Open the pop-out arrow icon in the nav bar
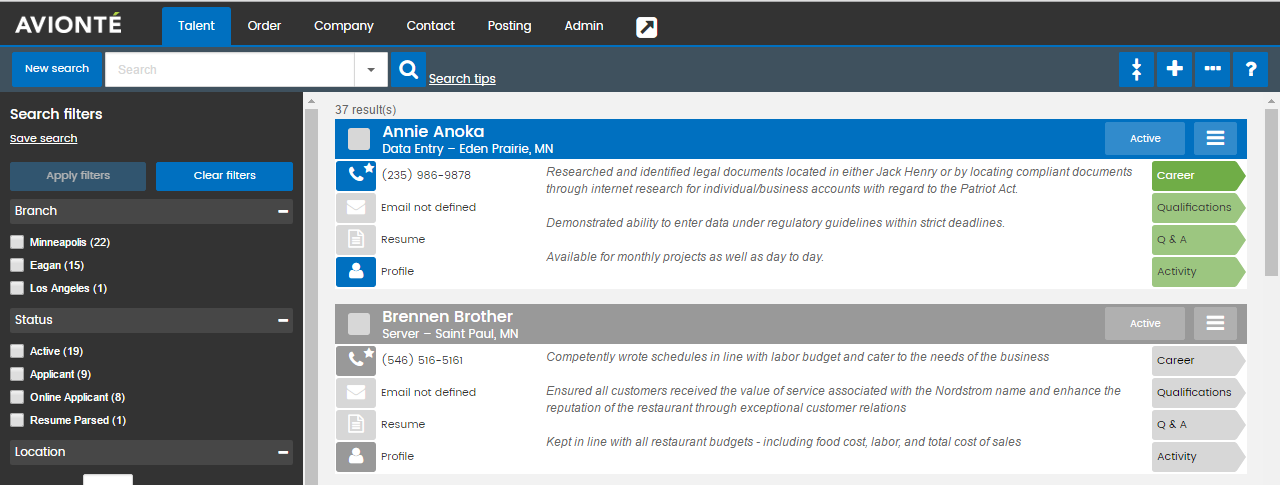Screen dimensions: 1280x485 pos(647,27)
